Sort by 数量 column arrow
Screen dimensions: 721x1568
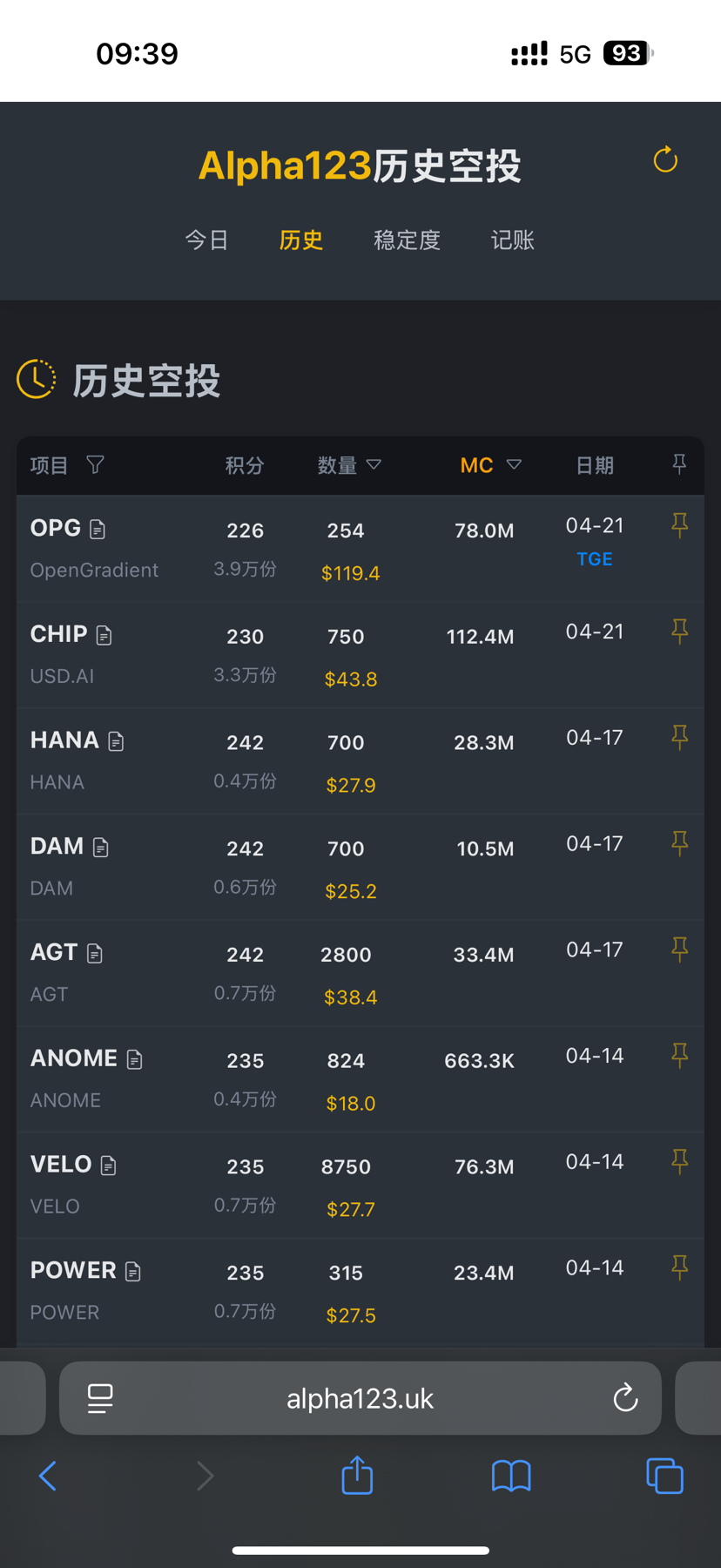click(x=374, y=465)
